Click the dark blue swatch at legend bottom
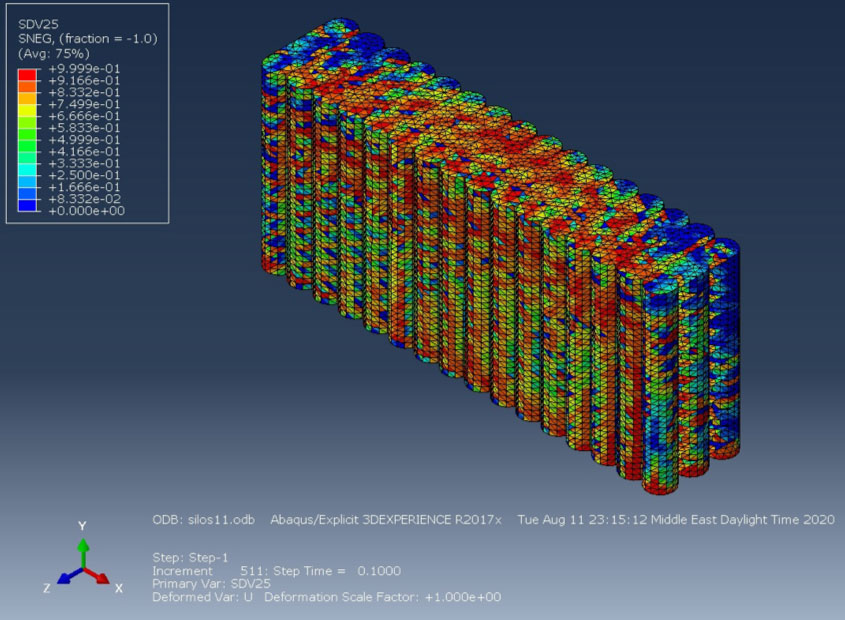The image size is (845, 620). [x=27, y=205]
